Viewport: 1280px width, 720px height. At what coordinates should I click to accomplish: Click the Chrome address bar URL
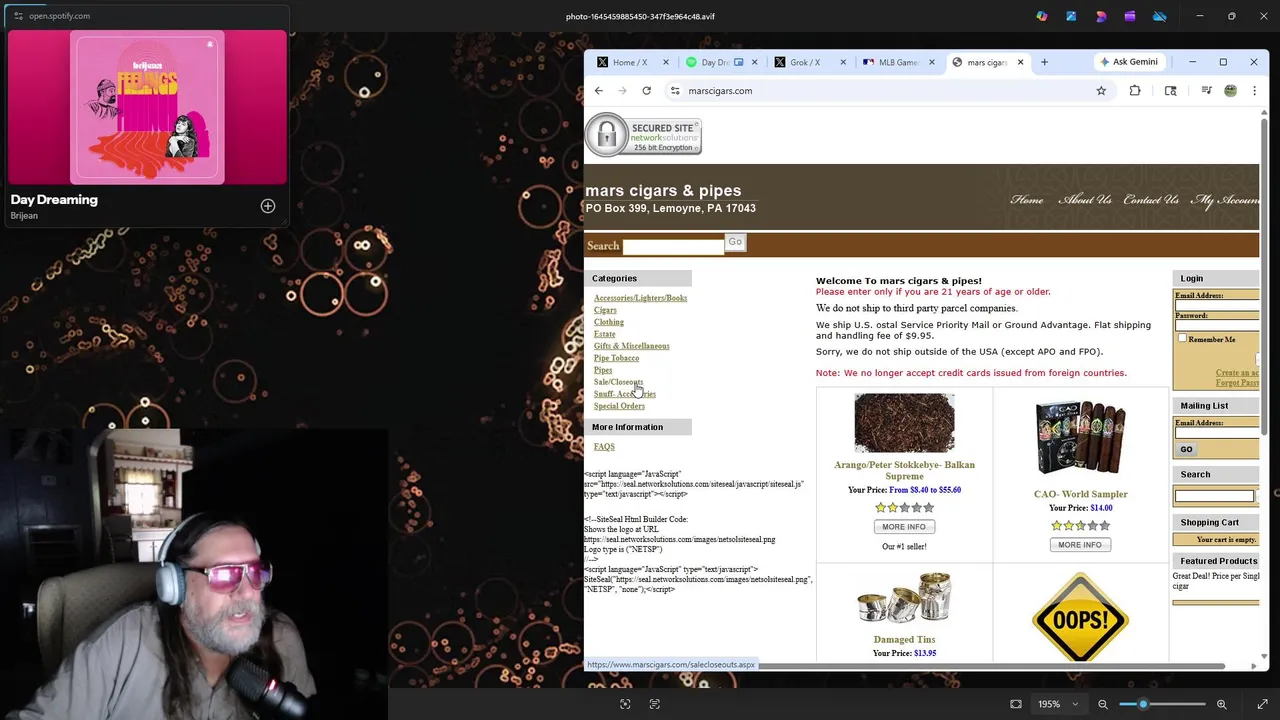click(720, 91)
